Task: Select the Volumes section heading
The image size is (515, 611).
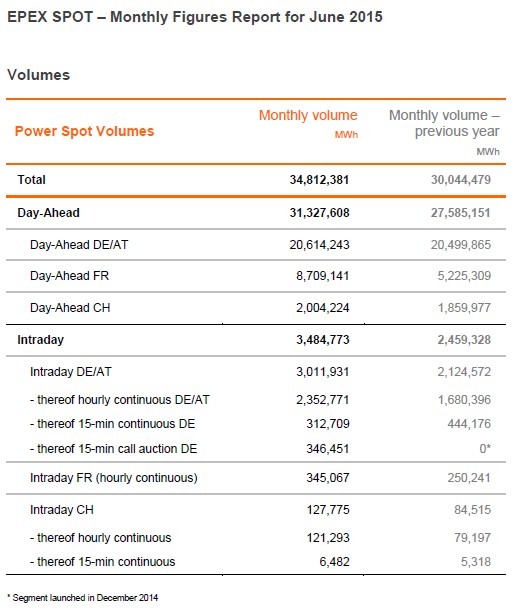Action: (39, 75)
